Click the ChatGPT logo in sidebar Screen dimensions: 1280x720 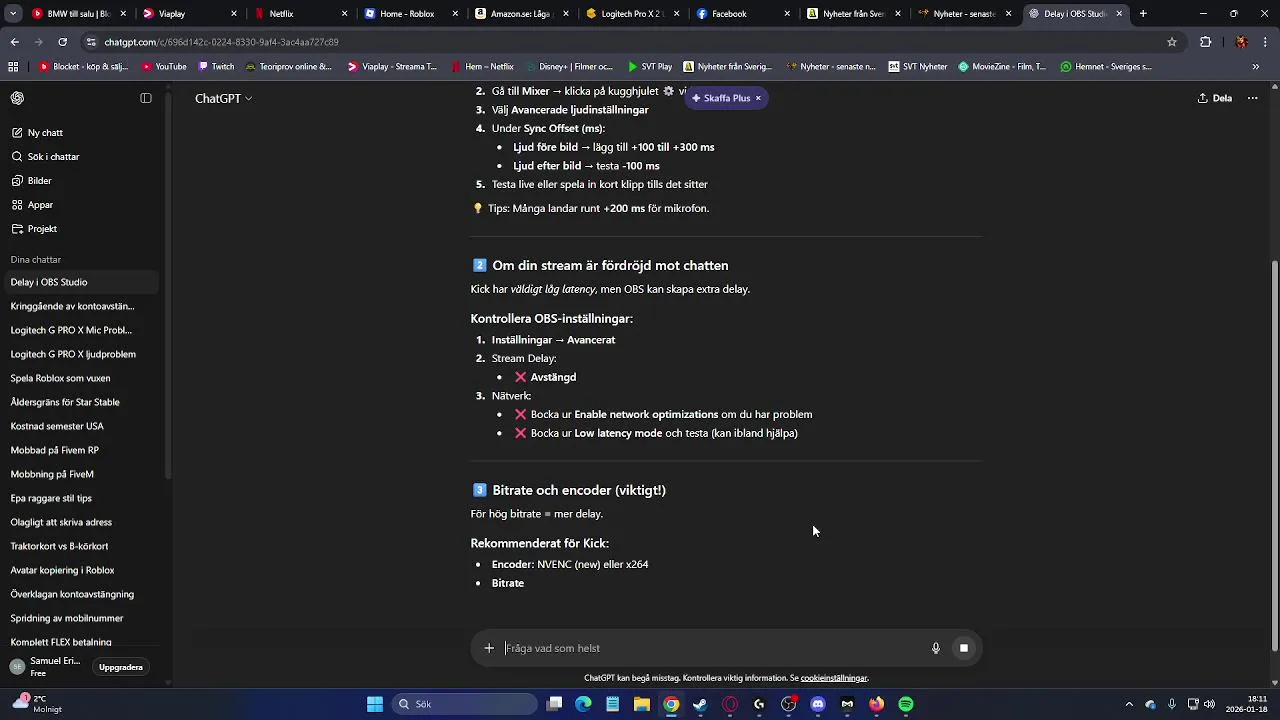(x=17, y=98)
